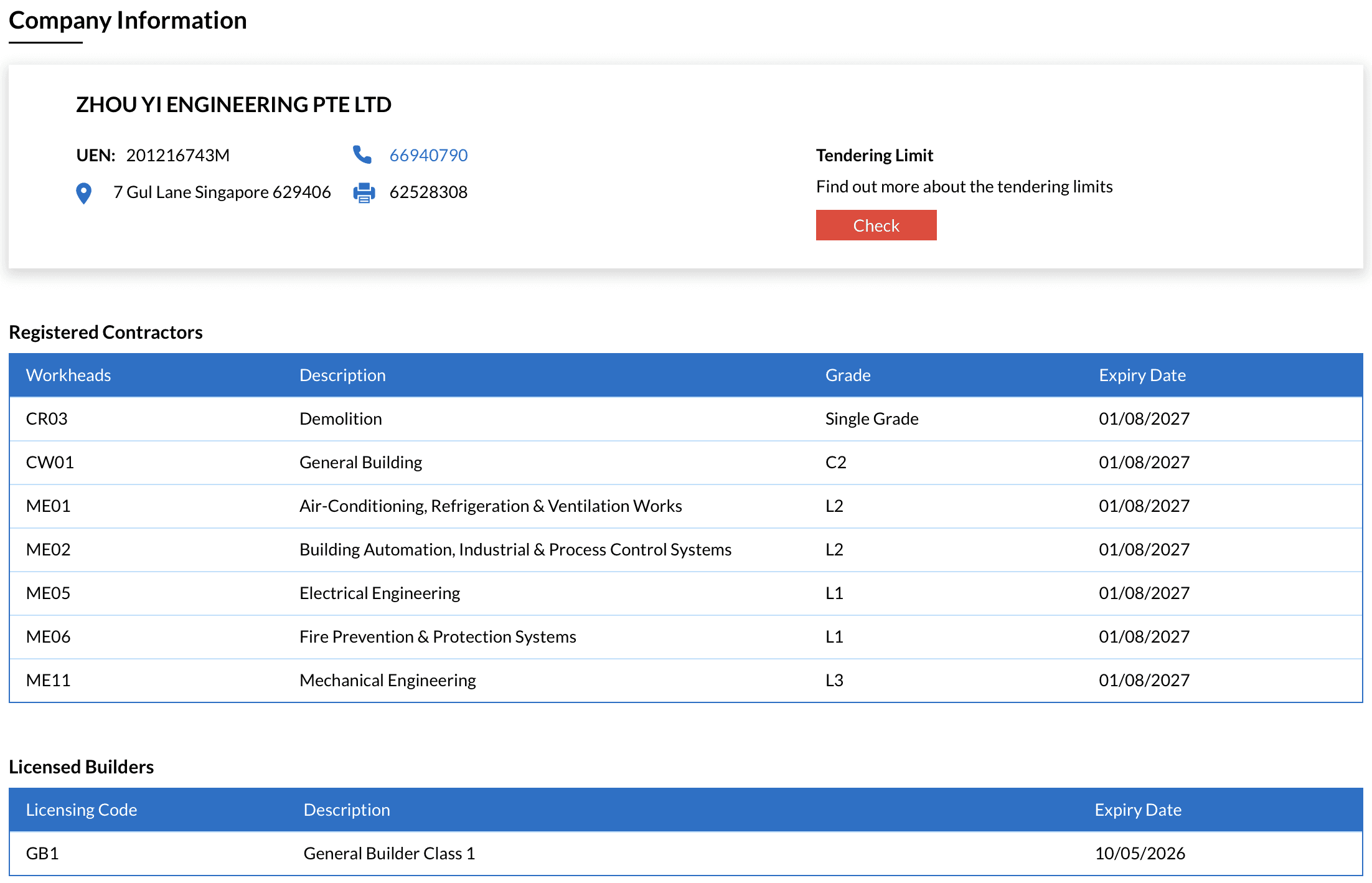Click the blue phone icon
Screen dimensions: 1372x883
[x=362, y=154]
